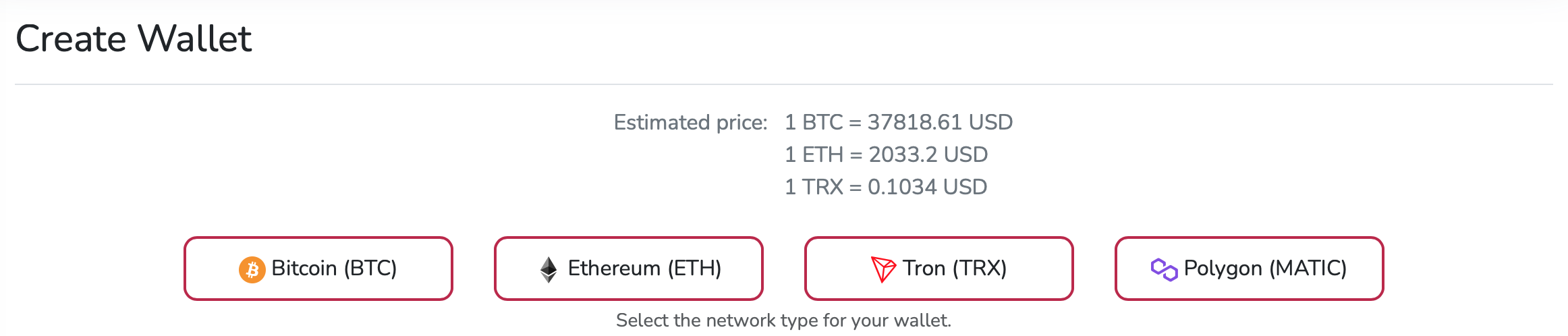Click the purple Polygon logo icon
Screen dimensions: 1568x336
(x=1164, y=269)
